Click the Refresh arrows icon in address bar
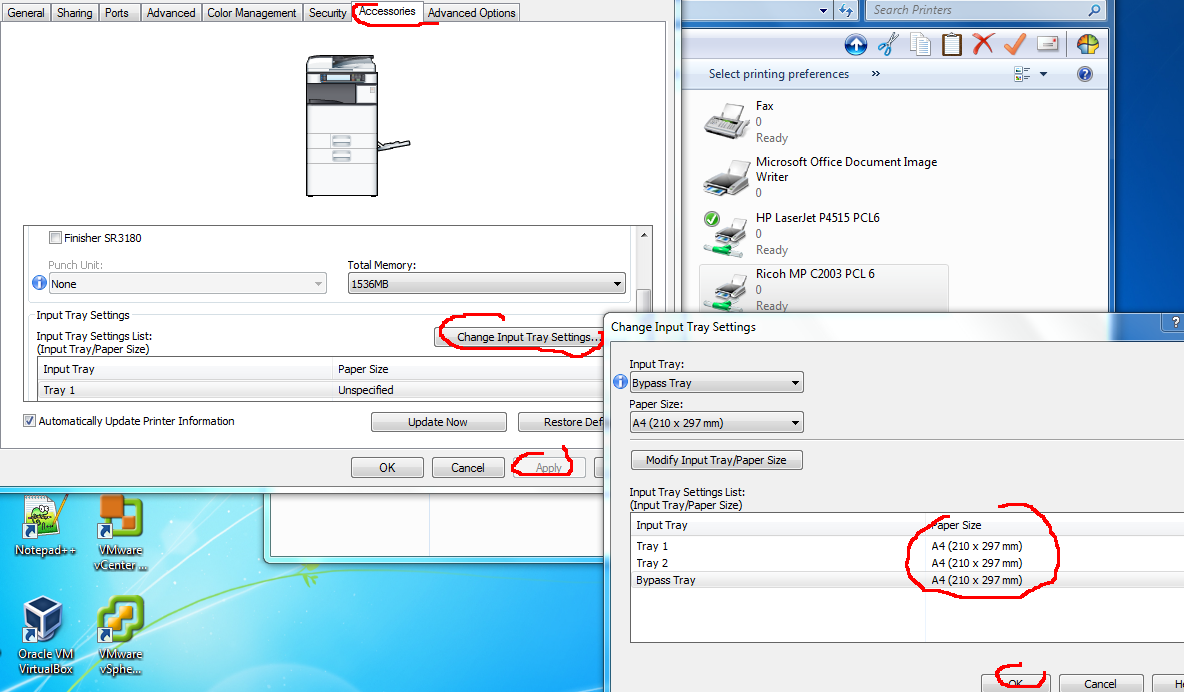 coord(846,11)
